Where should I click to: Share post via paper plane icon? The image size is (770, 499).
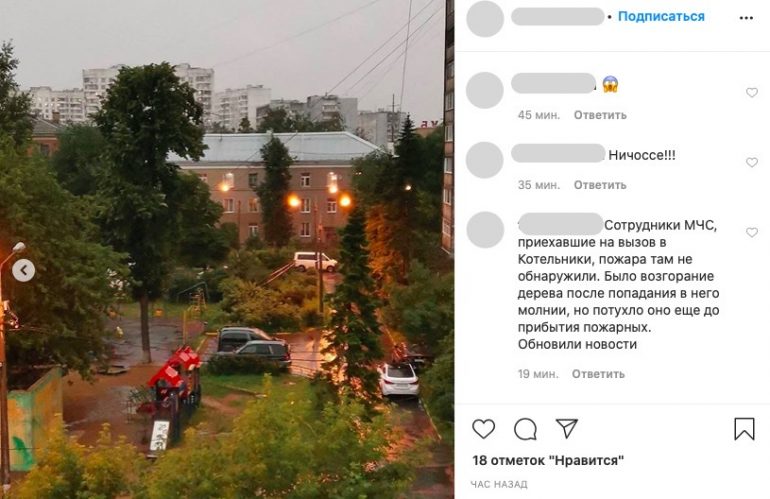click(x=566, y=428)
